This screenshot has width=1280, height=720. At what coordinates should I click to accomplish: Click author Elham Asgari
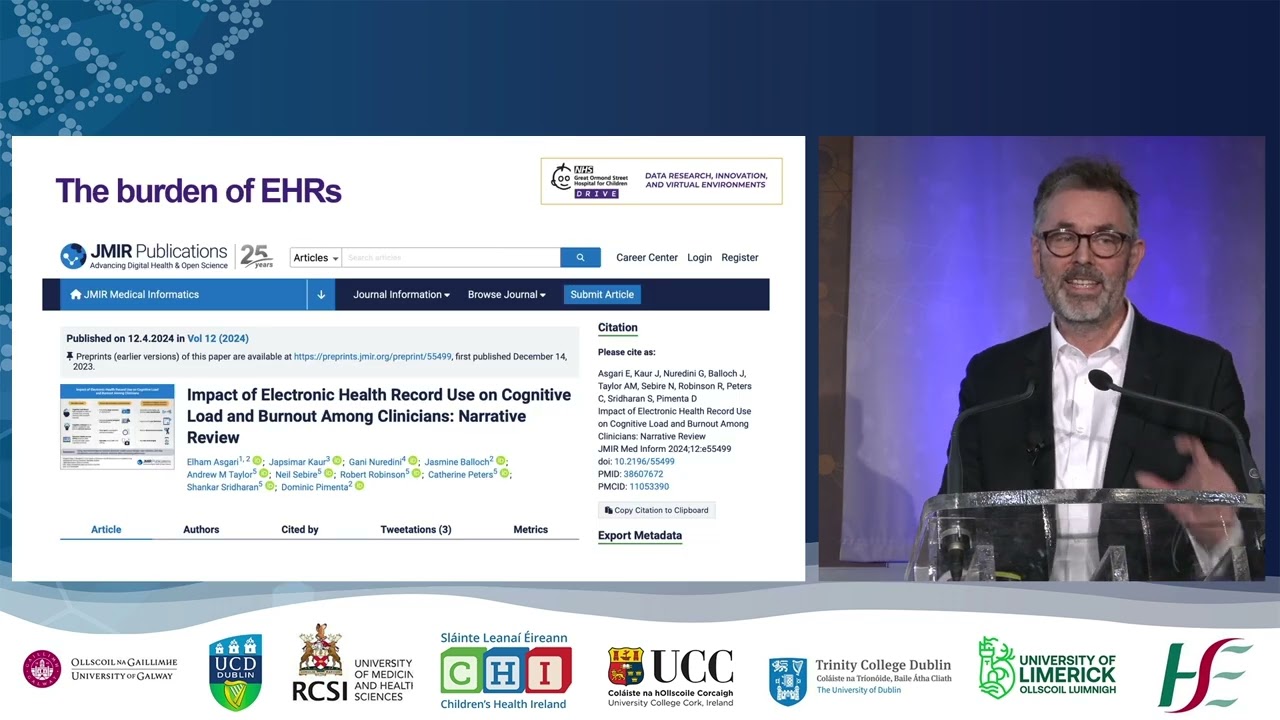point(213,462)
